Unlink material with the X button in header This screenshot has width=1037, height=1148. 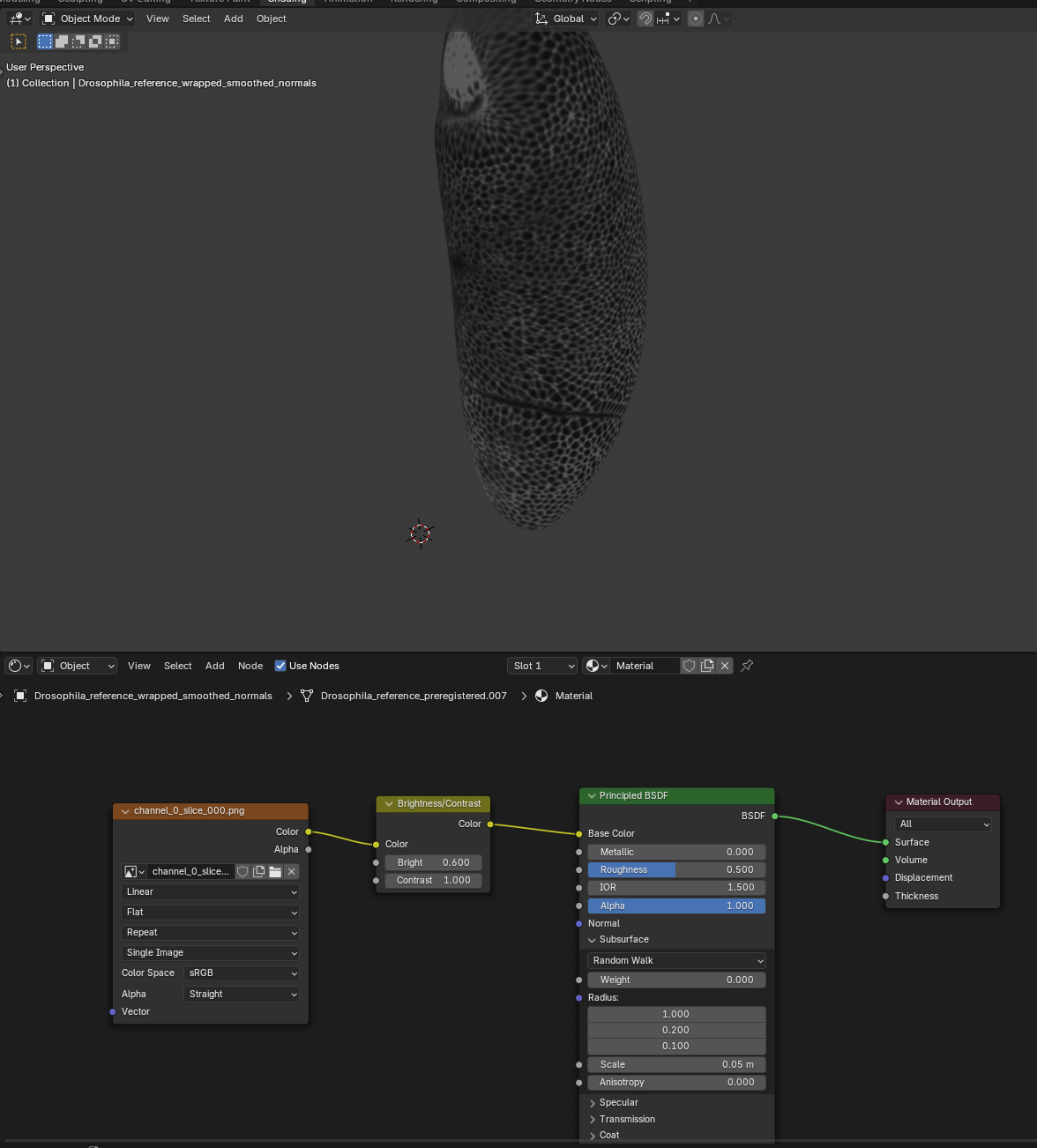[725, 666]
